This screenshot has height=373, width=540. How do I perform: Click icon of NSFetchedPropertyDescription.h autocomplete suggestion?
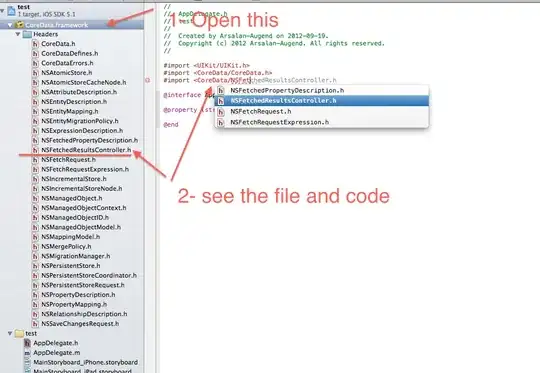(221, 91)
